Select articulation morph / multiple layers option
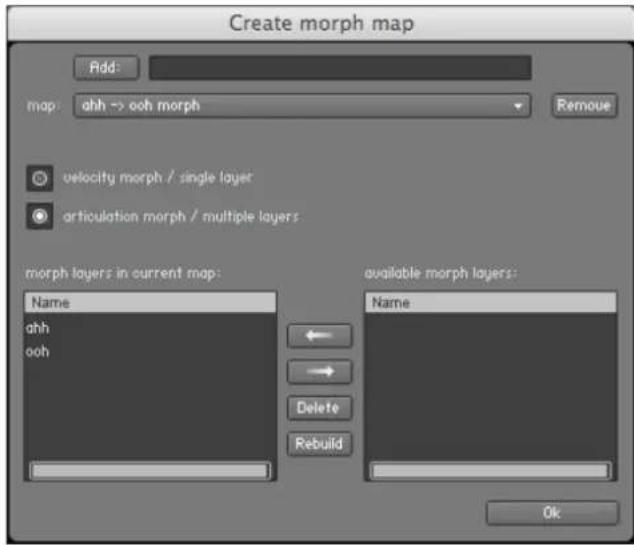 point(40,216)
